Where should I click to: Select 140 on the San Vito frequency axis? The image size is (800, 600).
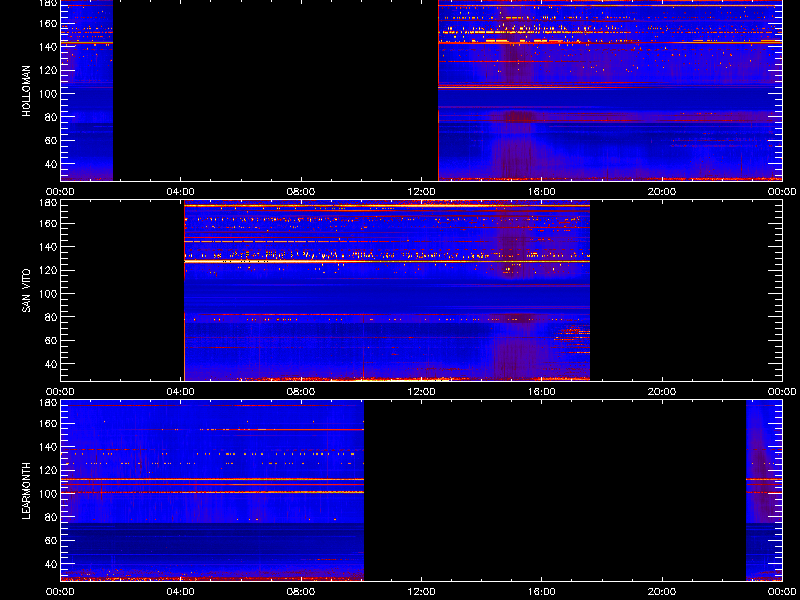[49, 246]
